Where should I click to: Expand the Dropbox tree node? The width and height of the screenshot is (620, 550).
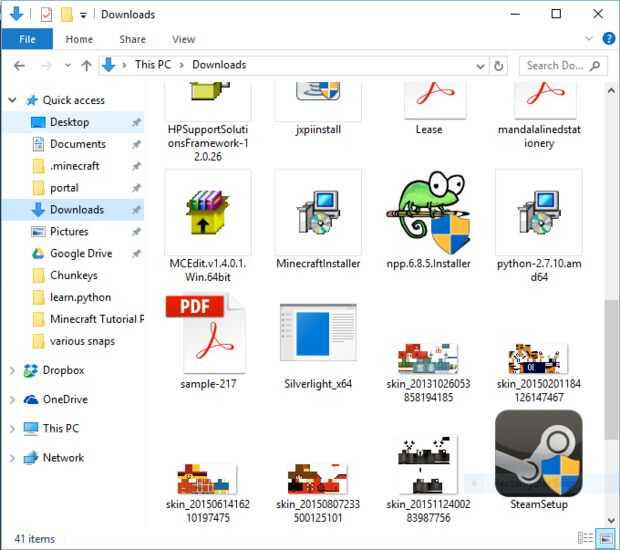click(13, 370)
